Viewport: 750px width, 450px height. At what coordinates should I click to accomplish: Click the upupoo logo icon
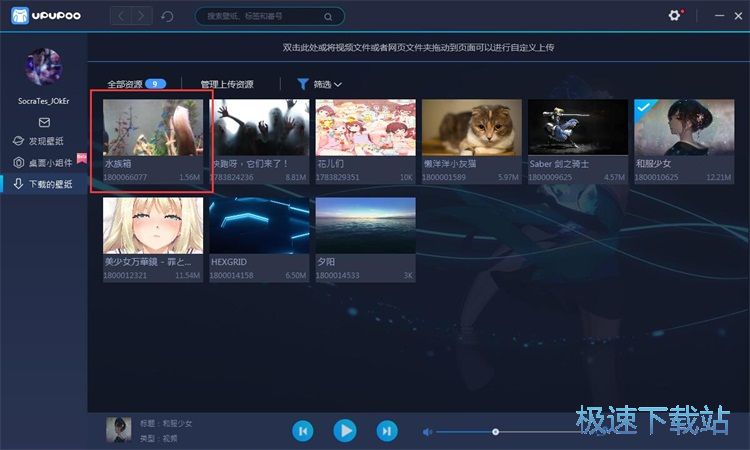pyautogui.click(x=20, y=16)
